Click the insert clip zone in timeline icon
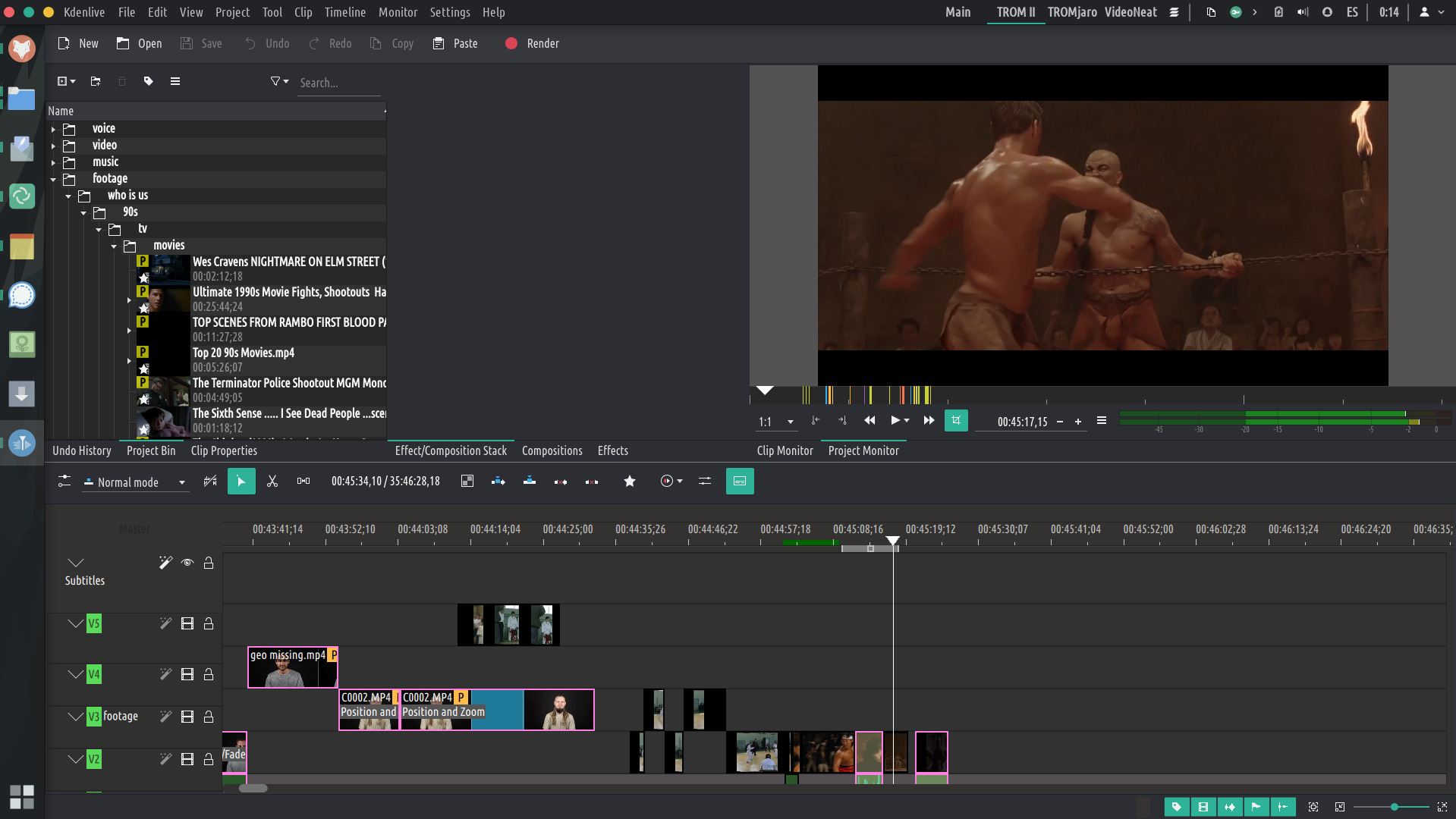Image resolution: width=1456 pixels, height=819 pixels. click(x=498, y=482)
